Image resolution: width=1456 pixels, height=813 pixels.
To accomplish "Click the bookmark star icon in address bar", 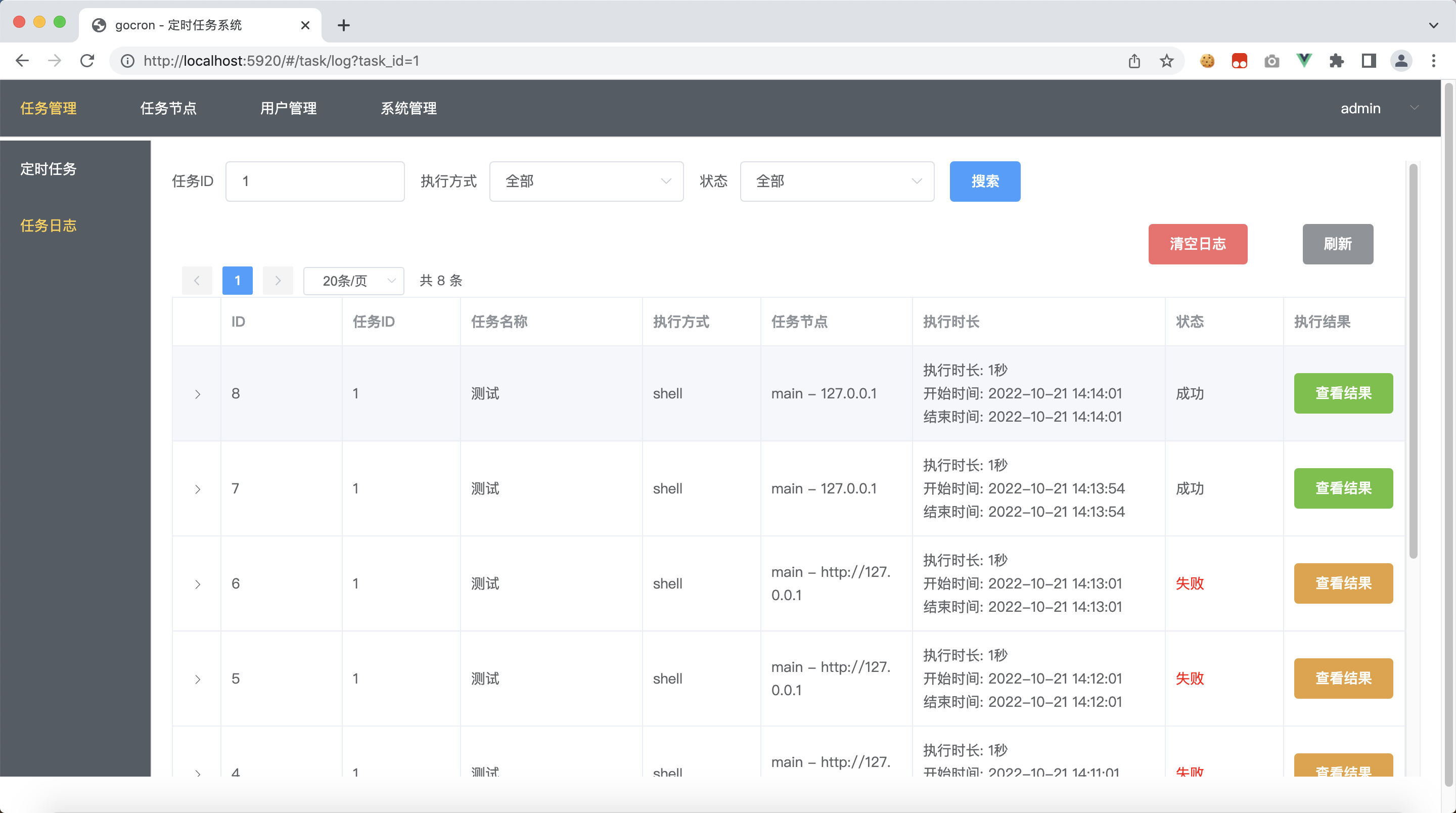I will coord(1167,61).
